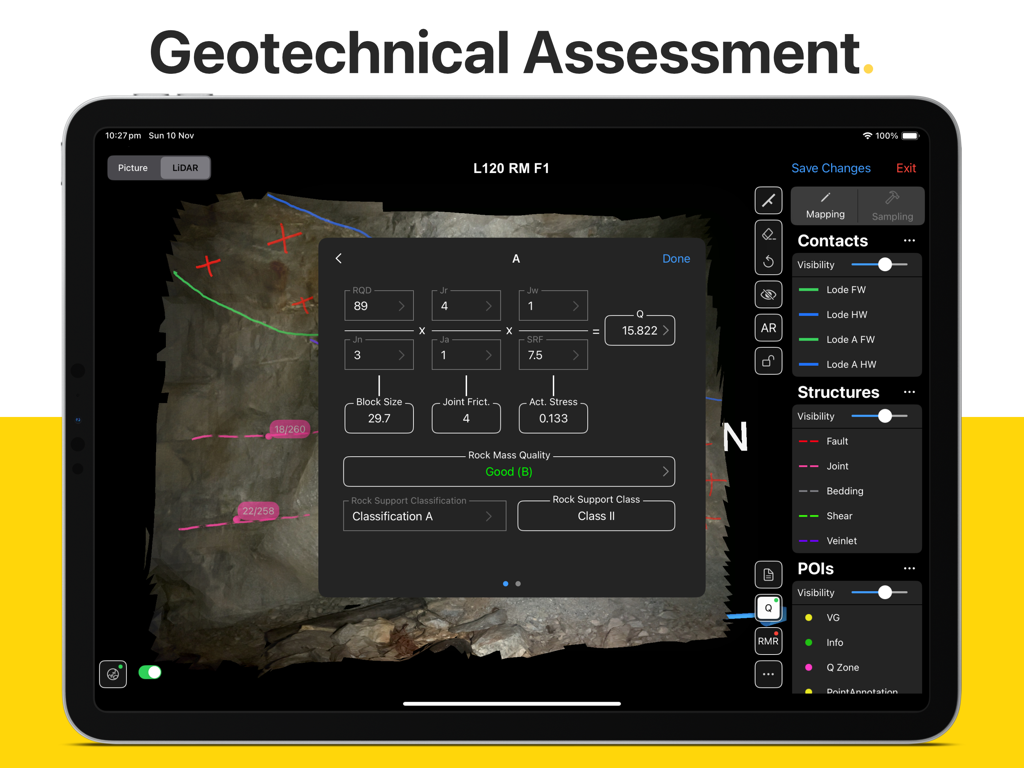Open the toolbar ellipsis menu
This screenshot has height=768, width=1024.
tap(768, 674)
